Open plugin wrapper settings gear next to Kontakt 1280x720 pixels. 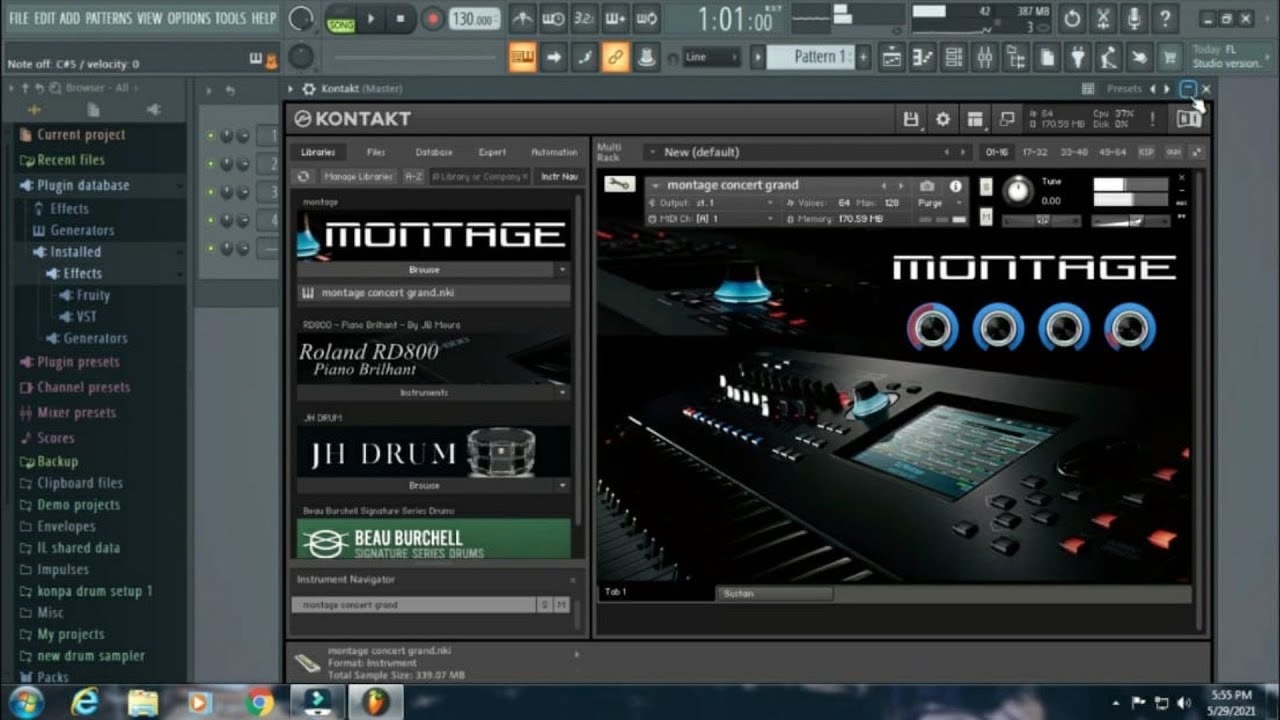tap(309, 89)
